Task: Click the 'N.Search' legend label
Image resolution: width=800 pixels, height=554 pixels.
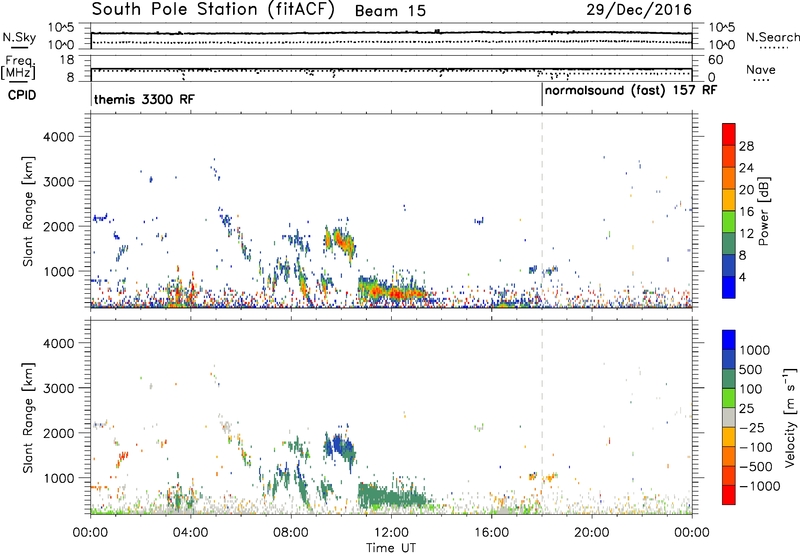Action: 772,37
